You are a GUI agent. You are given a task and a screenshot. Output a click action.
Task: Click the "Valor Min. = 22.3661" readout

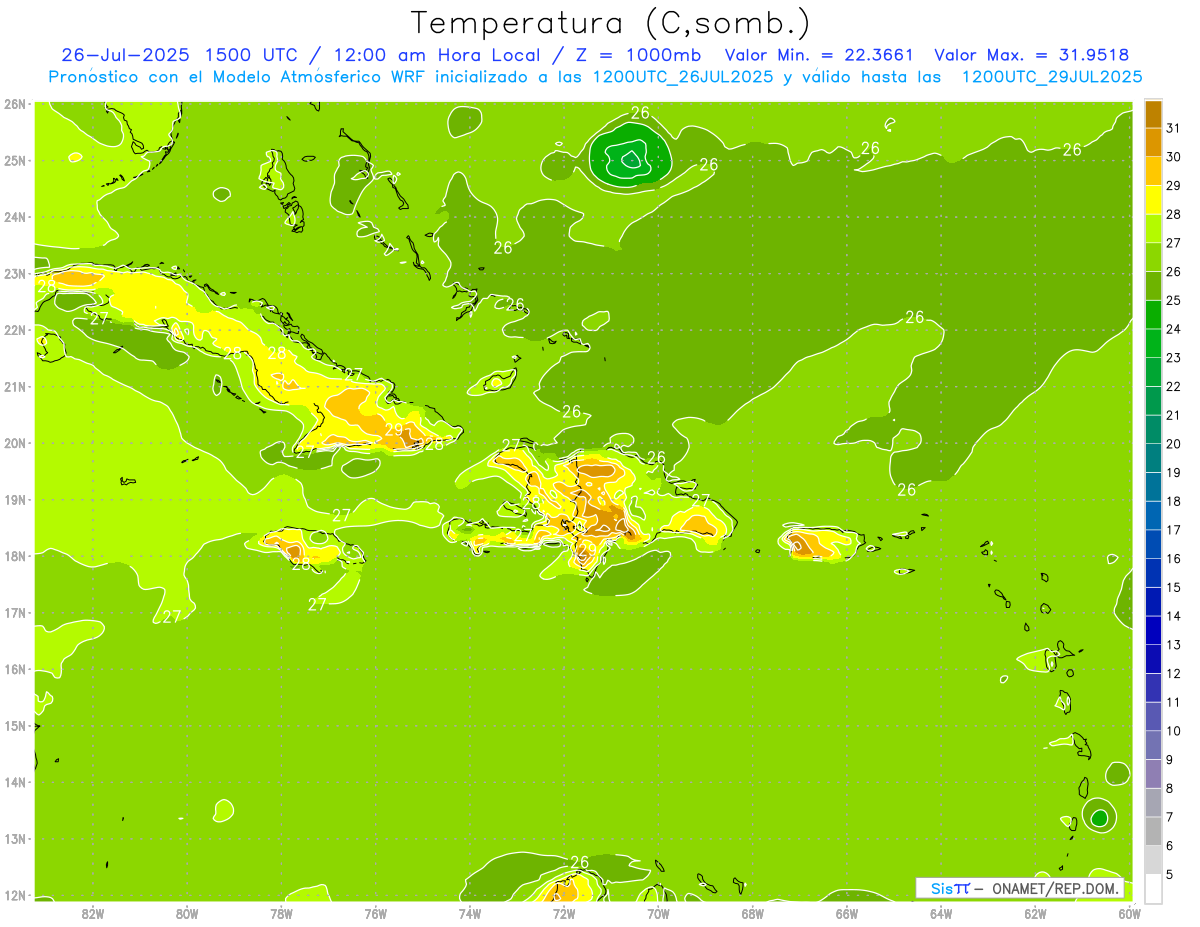818,55
